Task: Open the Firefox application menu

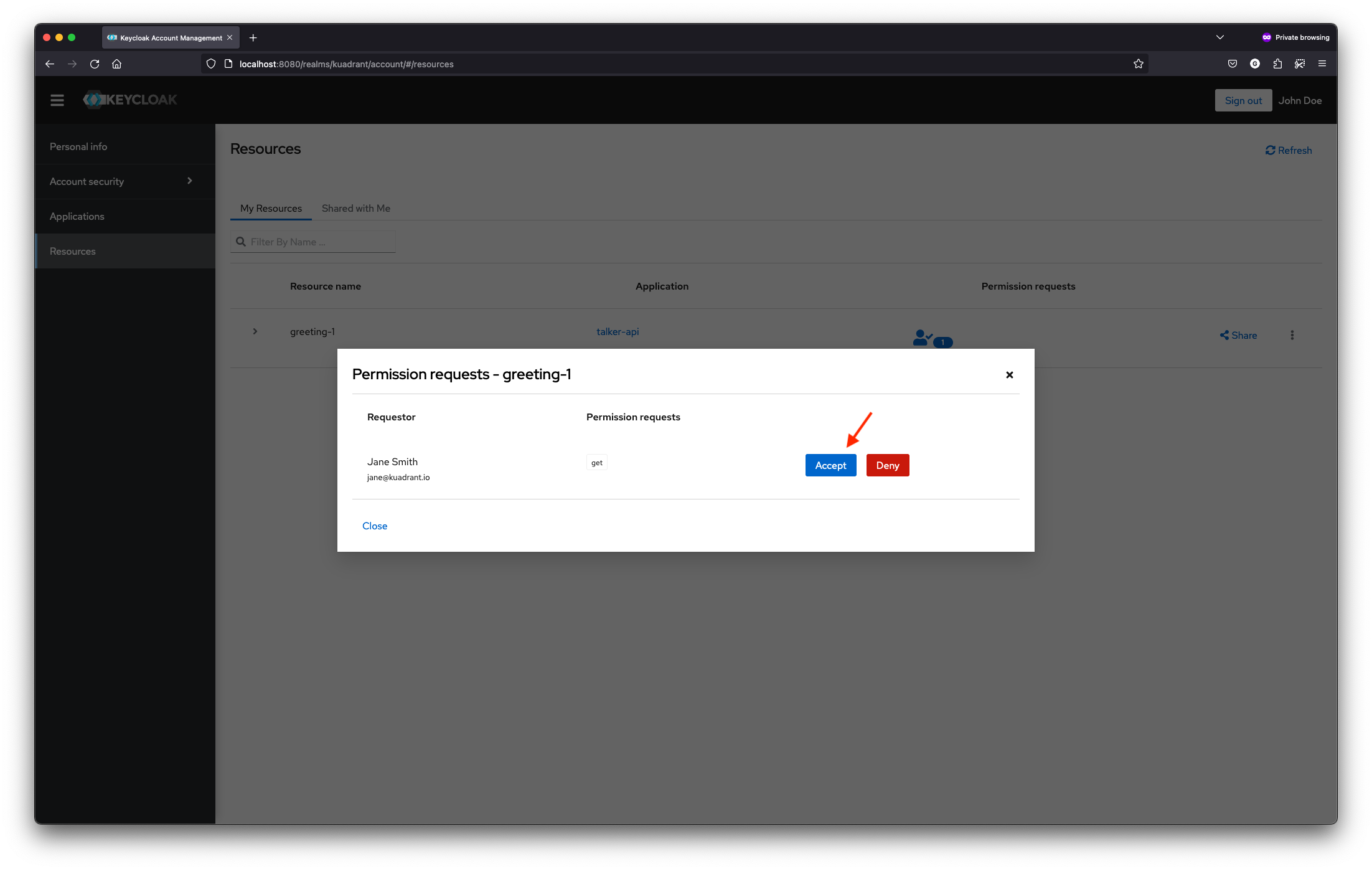Action: pyautogui.click(x=1322, y=64)
